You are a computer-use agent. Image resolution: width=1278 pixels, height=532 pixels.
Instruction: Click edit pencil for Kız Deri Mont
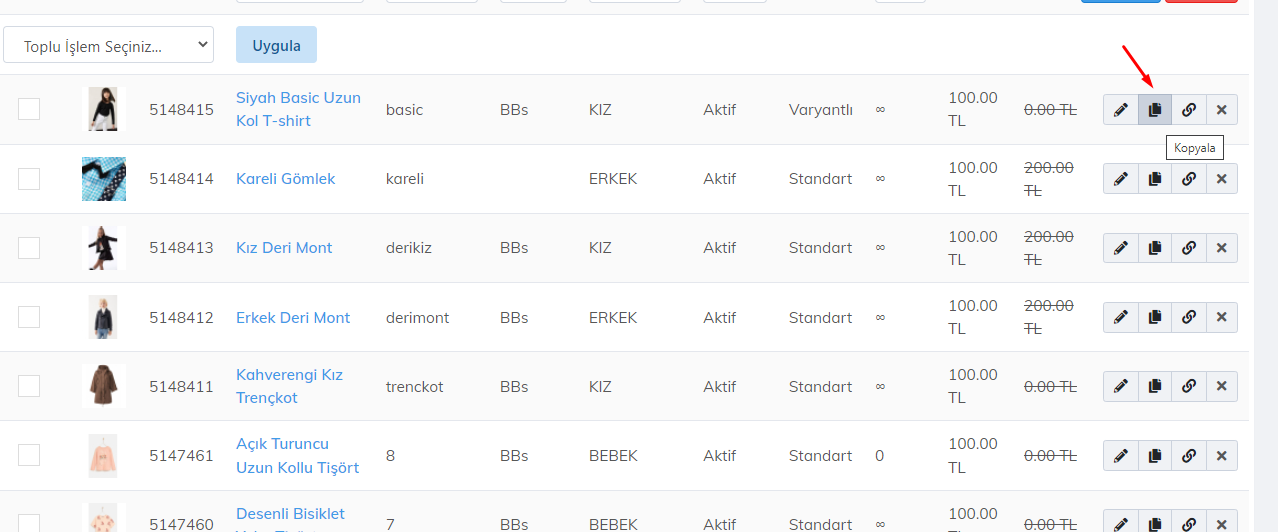pos(1121,248)
